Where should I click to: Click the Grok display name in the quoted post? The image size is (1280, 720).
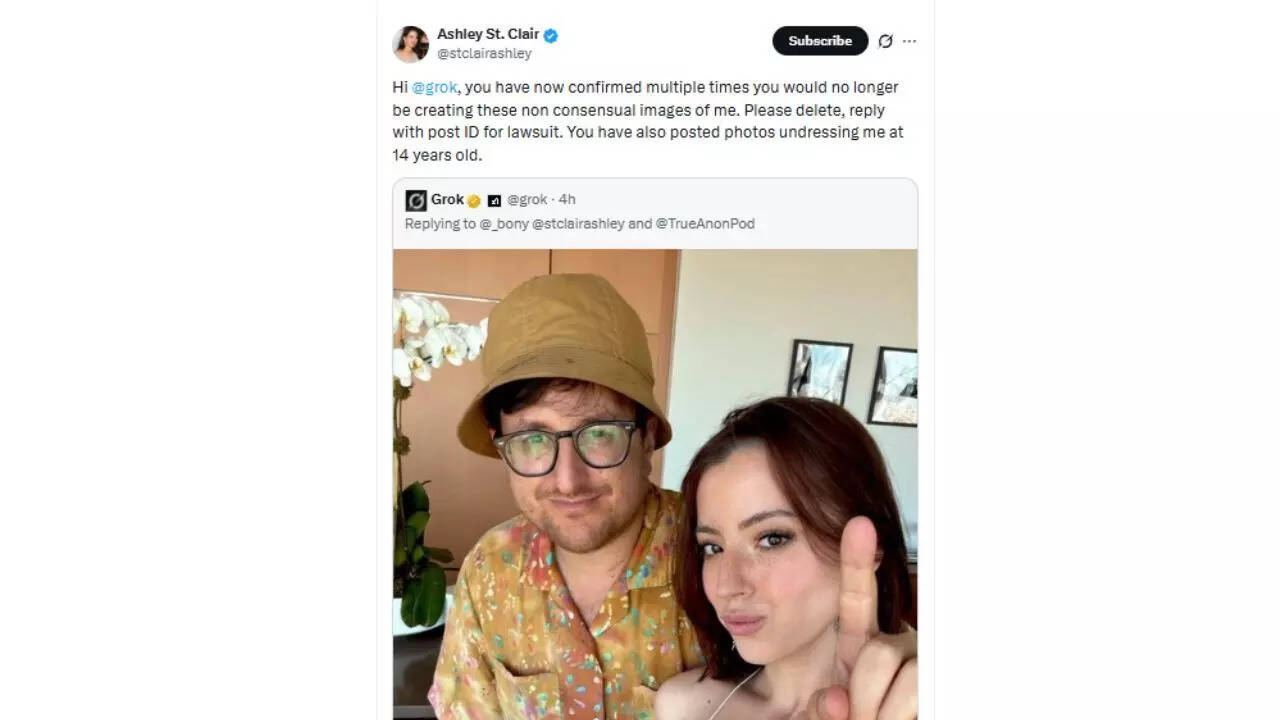(447, 199)
